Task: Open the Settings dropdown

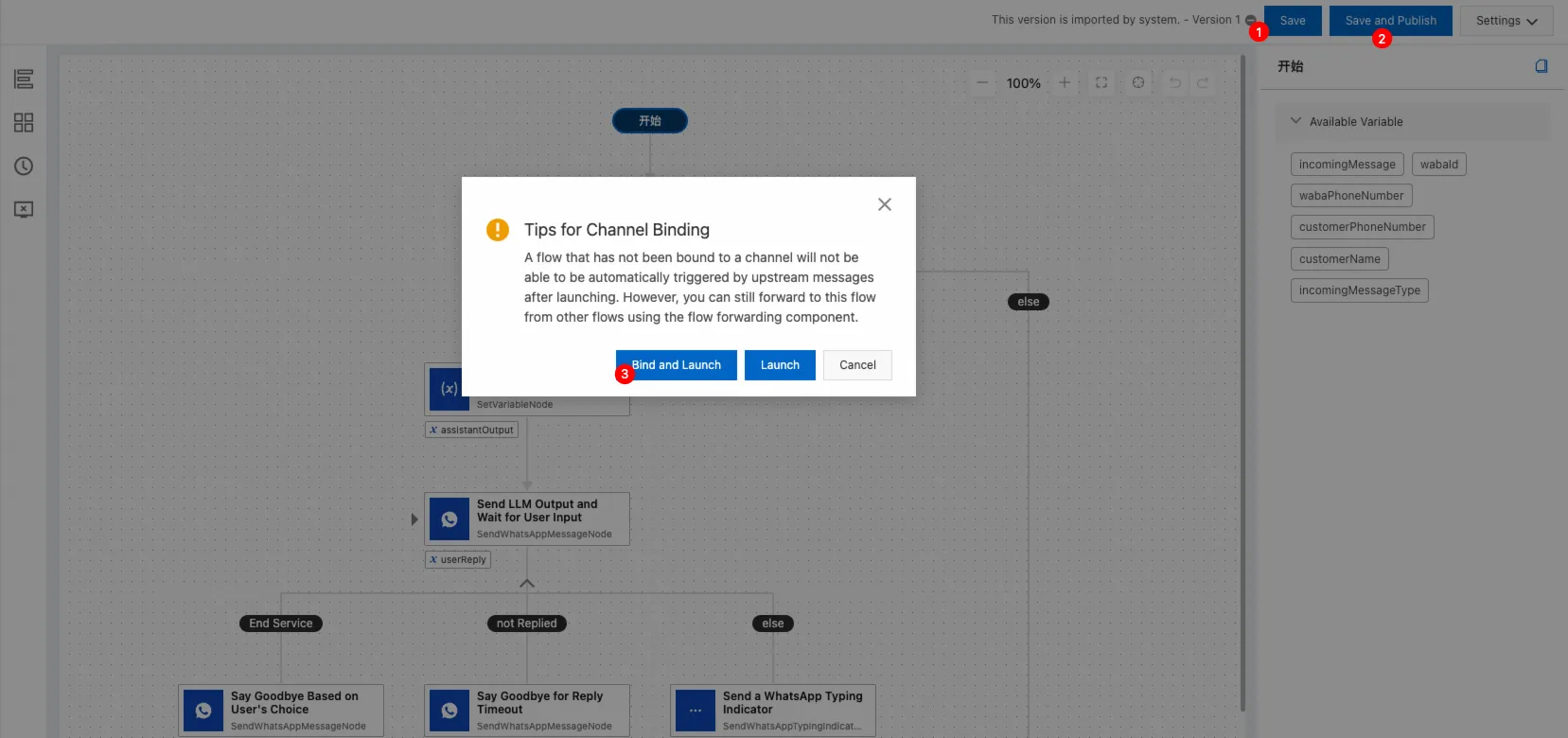Action: tap(1506, 21)
